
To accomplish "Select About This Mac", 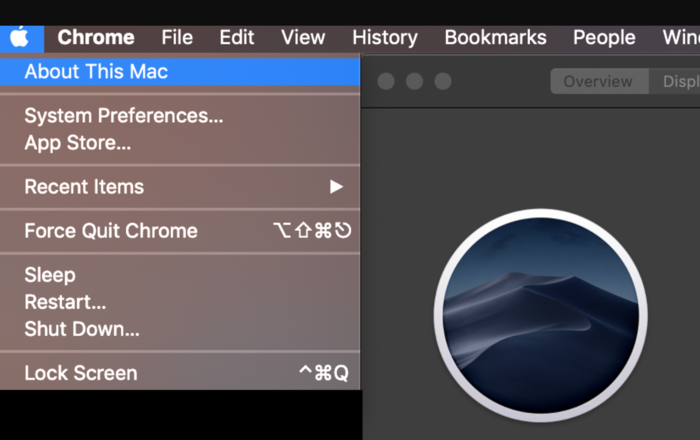I will (x=180, y=71).
